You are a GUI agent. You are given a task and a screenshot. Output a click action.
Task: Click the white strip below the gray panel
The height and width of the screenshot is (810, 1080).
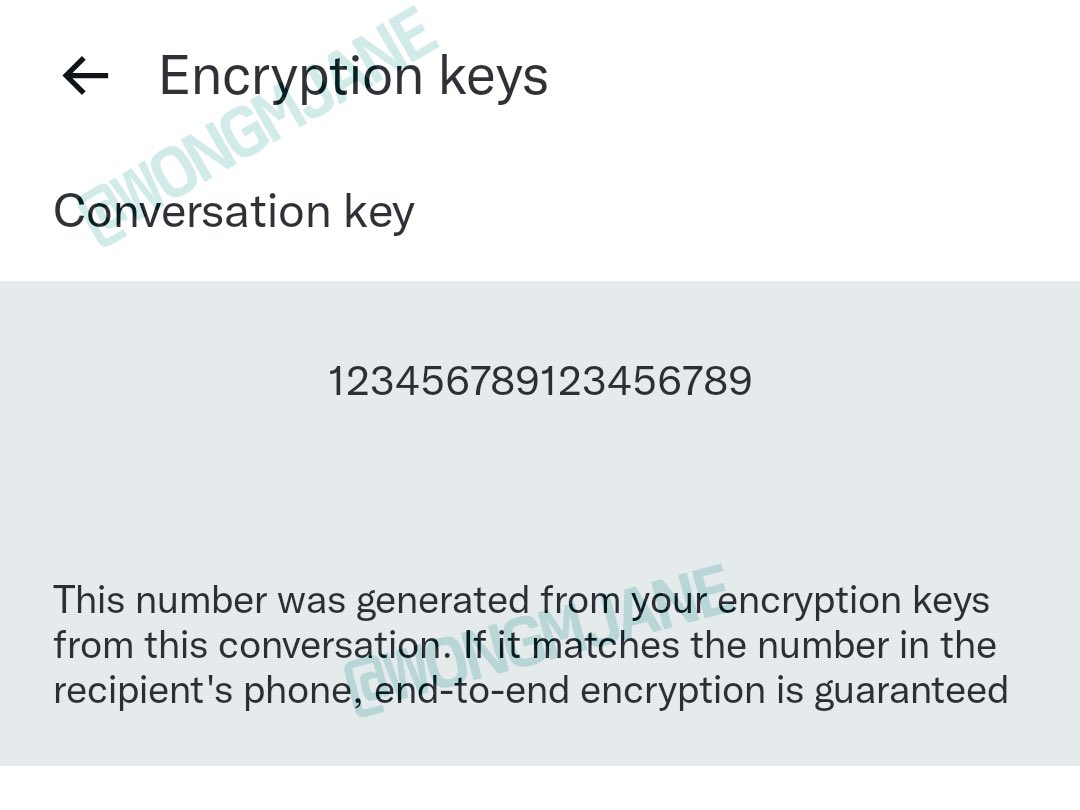[539, 788]
